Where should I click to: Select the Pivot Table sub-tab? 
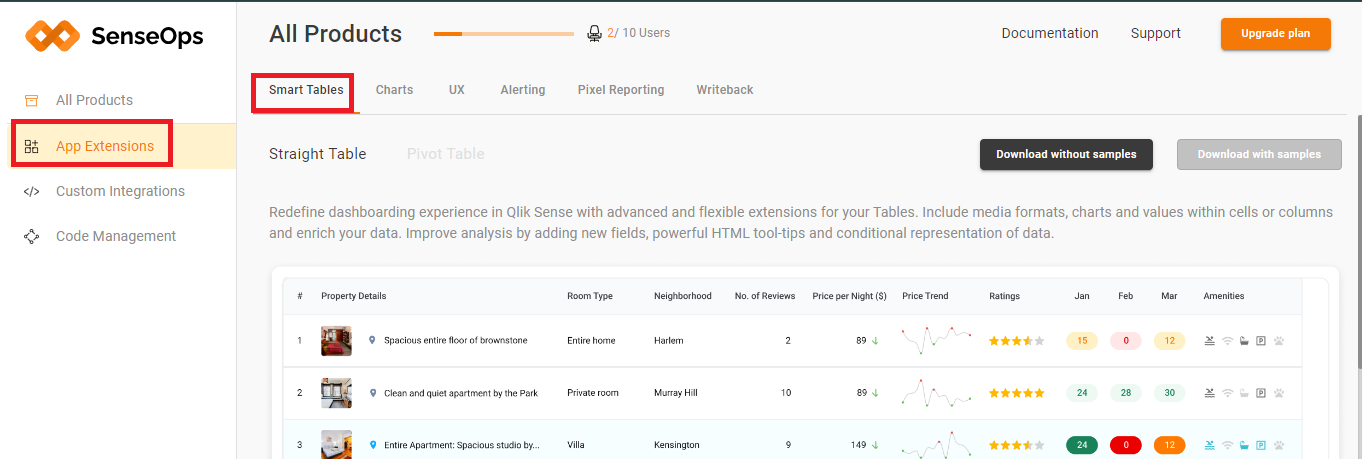pos(446,154)
